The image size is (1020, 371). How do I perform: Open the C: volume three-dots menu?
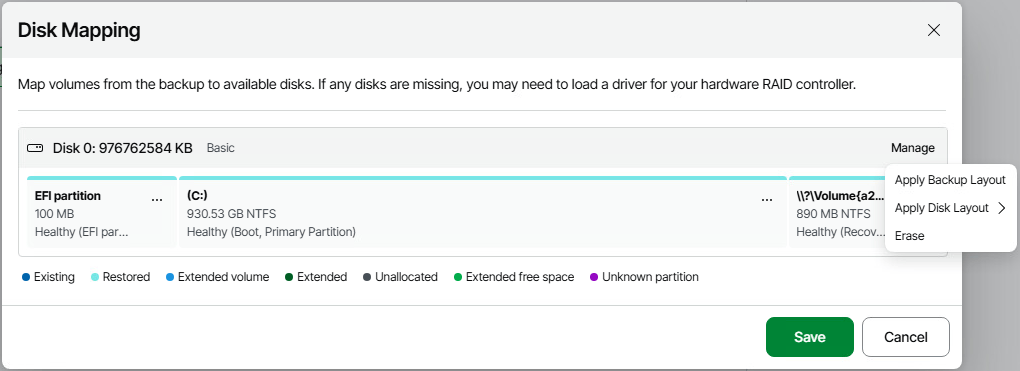click(767, 200)
